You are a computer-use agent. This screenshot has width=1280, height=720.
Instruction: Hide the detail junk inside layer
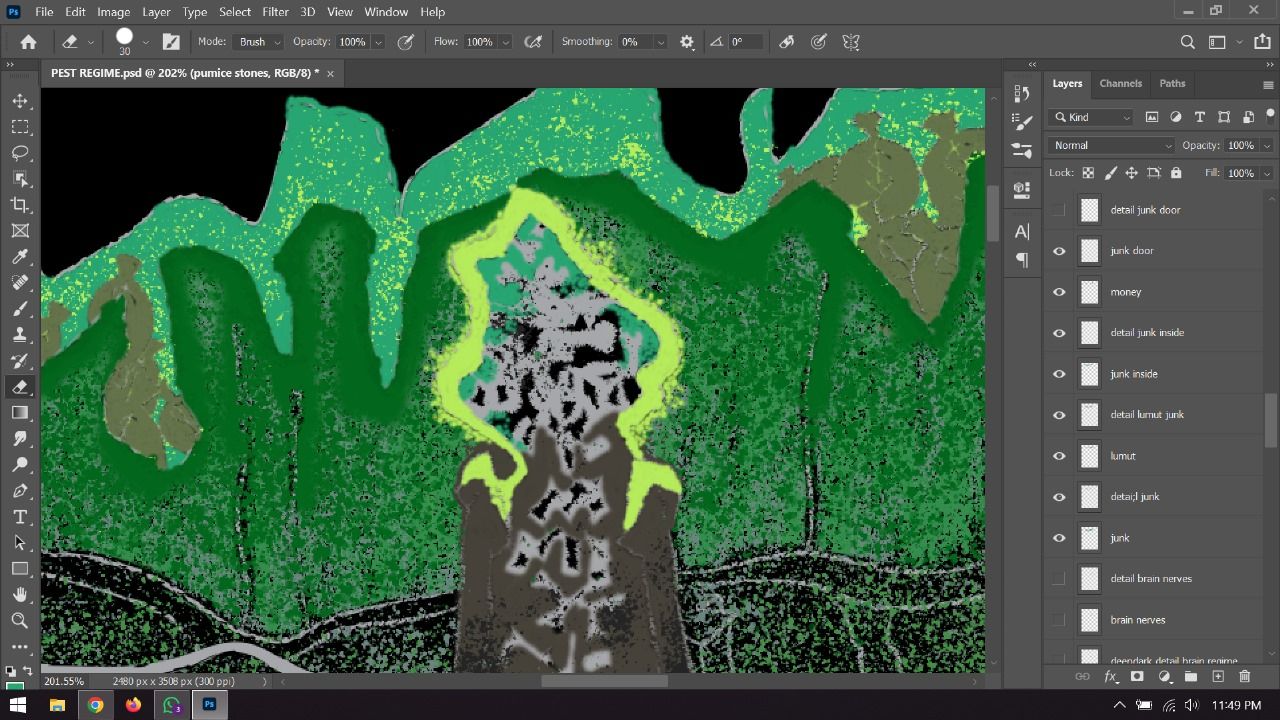click(x=1059, y=333)
